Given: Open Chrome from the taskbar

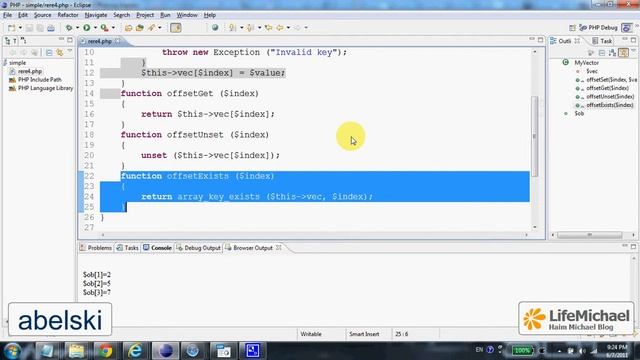Looking at the screenshot, I should pos(105,351).
